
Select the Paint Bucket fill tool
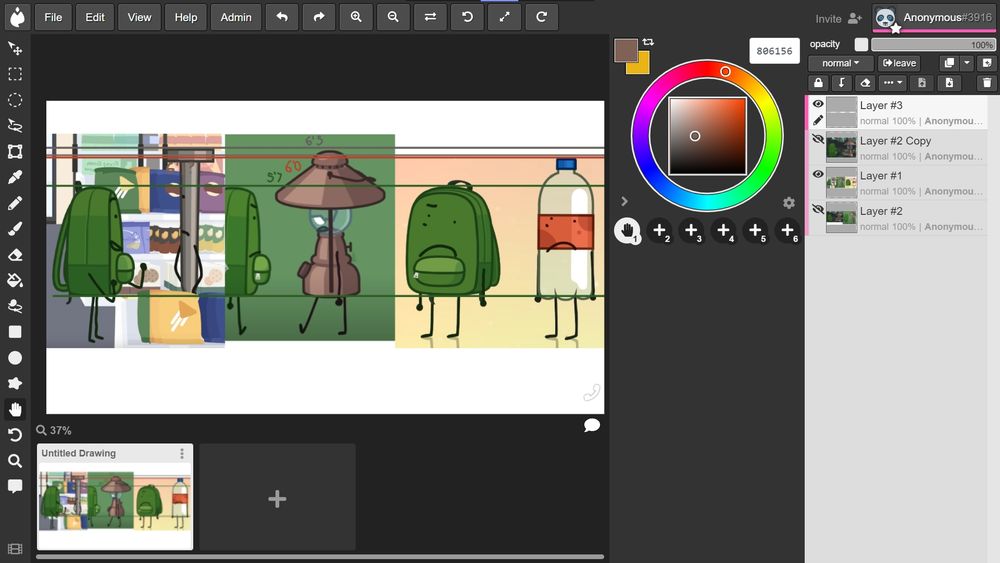coord(15,280)
